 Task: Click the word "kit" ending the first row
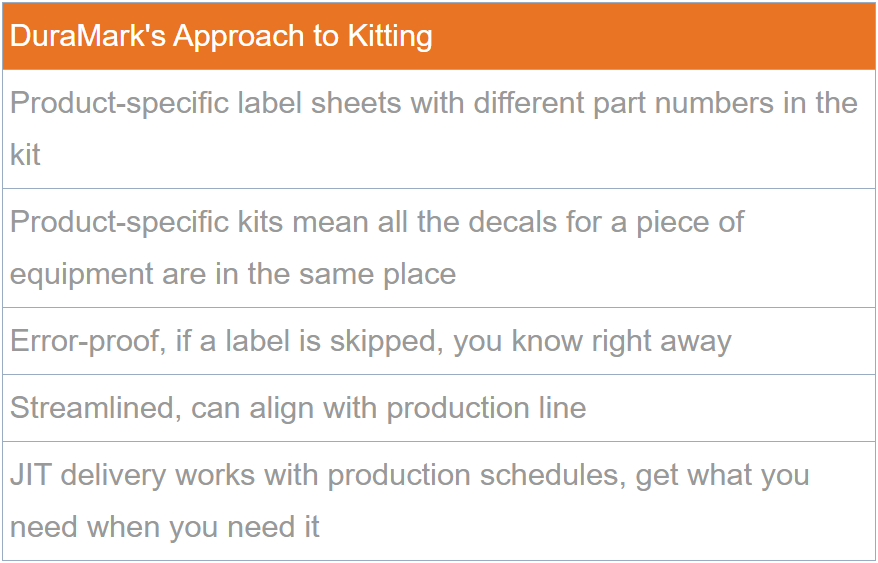[26, 155]
